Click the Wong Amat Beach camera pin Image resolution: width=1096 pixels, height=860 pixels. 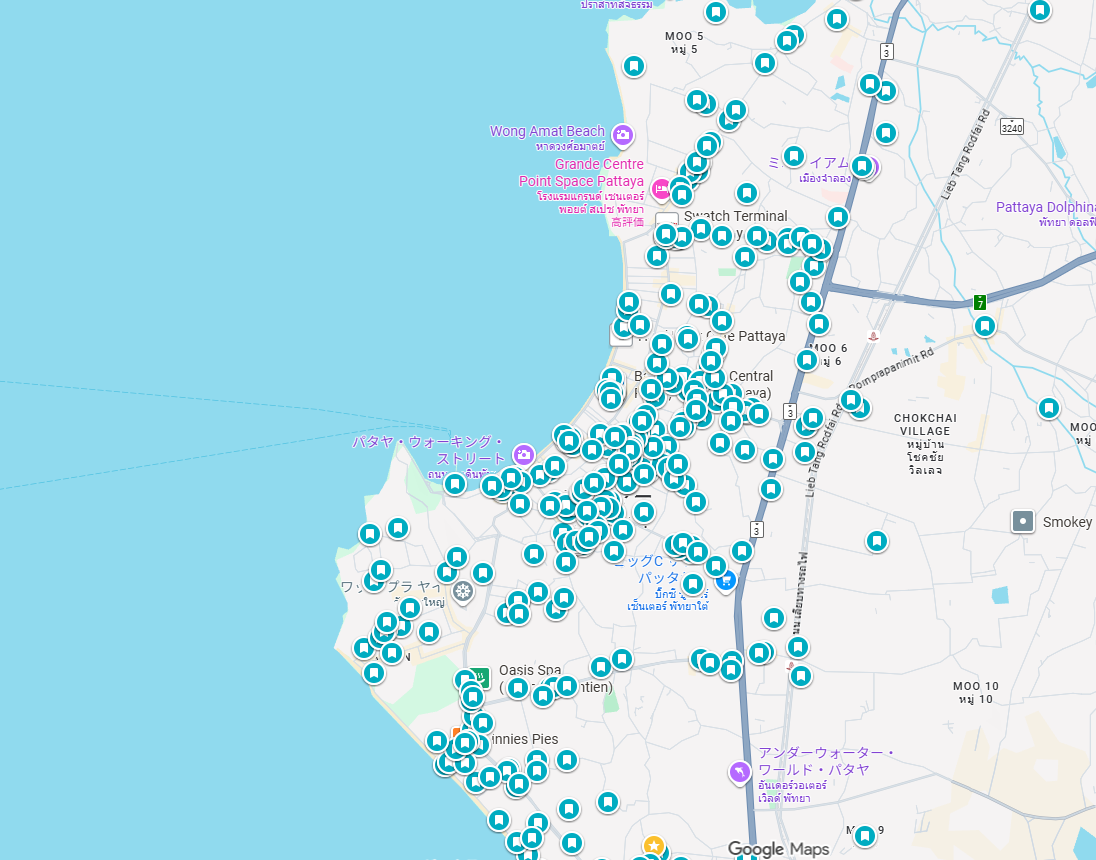coord(623,134)
